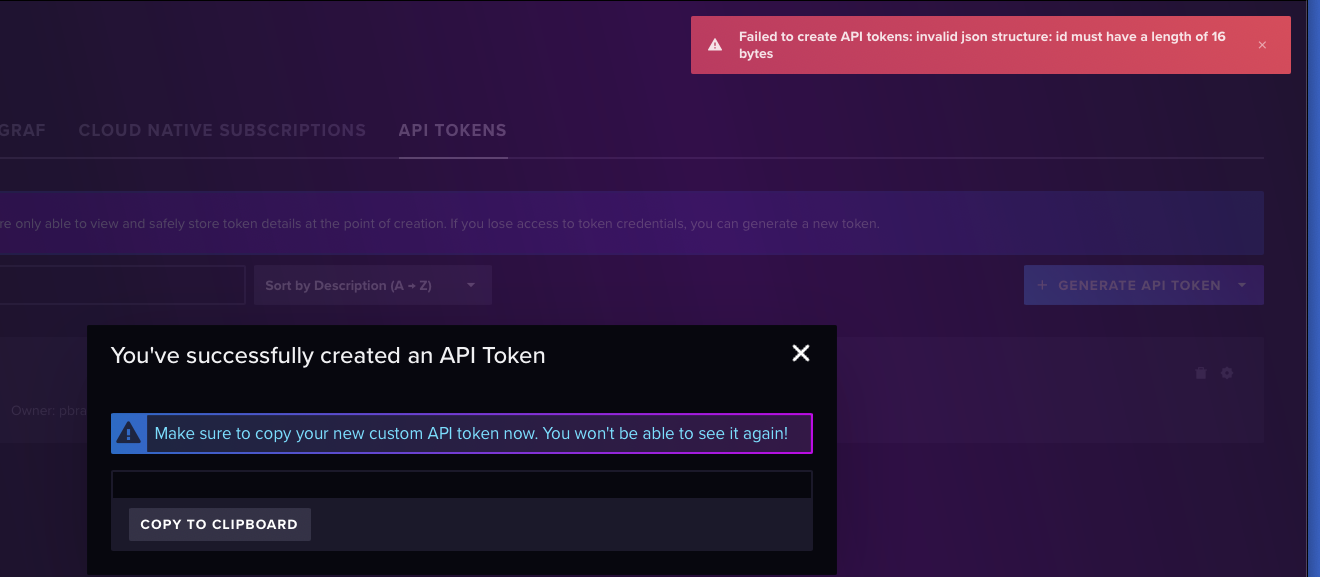Viewport: 1320px width, 577px height.
Task: Click the X icon on the success dialog
Action: pos(800,353)
